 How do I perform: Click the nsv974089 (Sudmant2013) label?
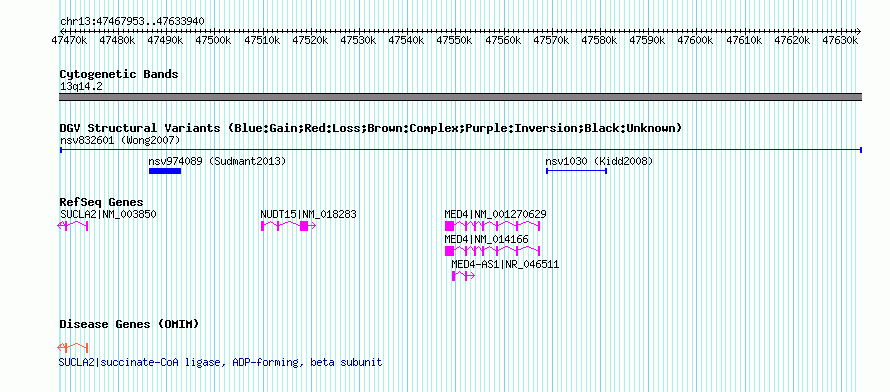217,161
